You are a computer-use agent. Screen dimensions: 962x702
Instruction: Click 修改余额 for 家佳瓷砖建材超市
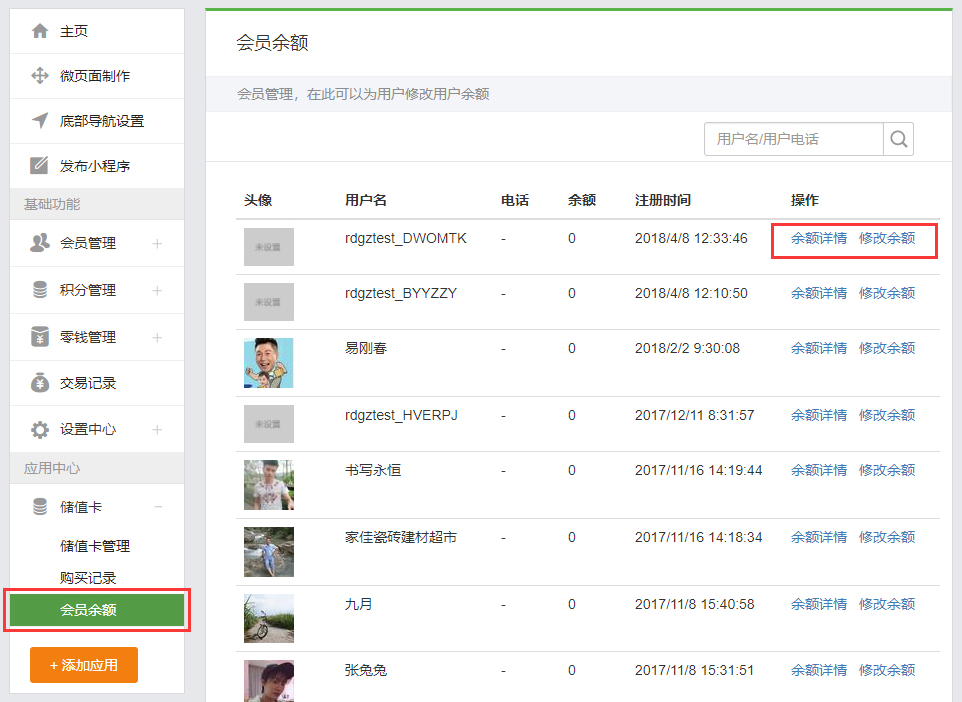pos(887,537)
